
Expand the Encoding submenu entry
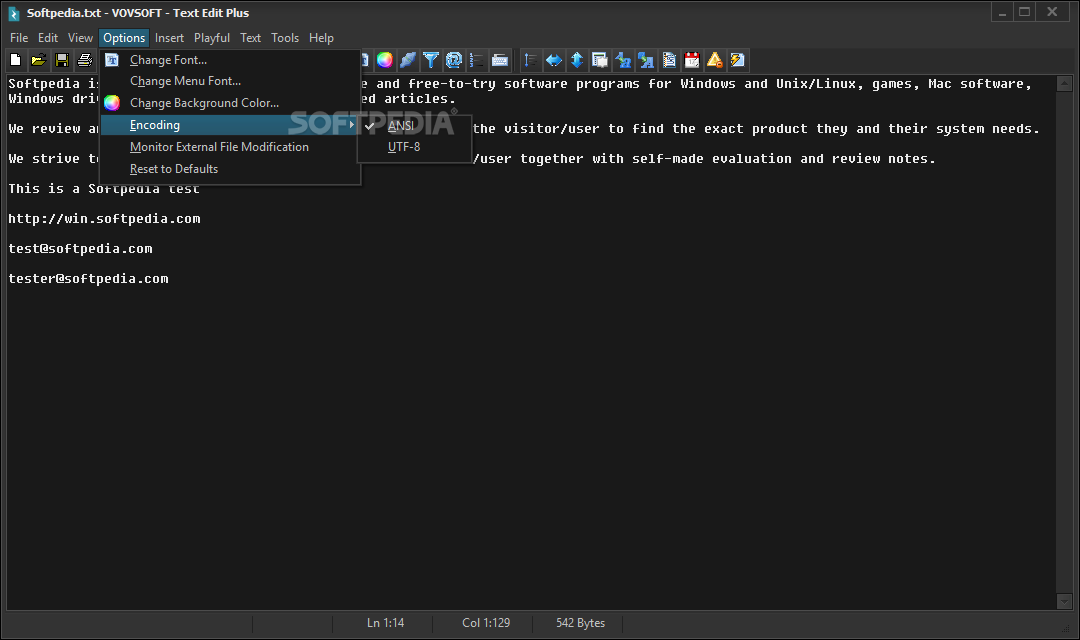tap(230, 125)
